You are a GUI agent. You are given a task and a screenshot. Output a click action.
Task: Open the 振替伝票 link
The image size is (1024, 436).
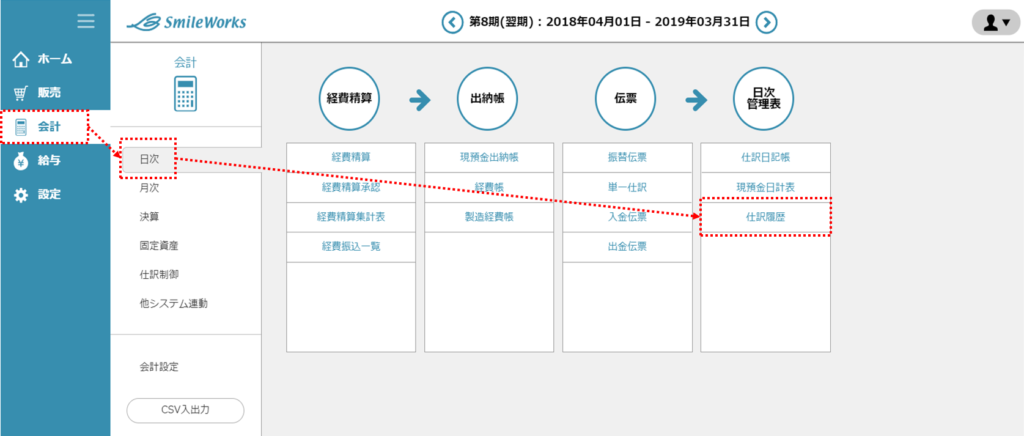(628, 158)
